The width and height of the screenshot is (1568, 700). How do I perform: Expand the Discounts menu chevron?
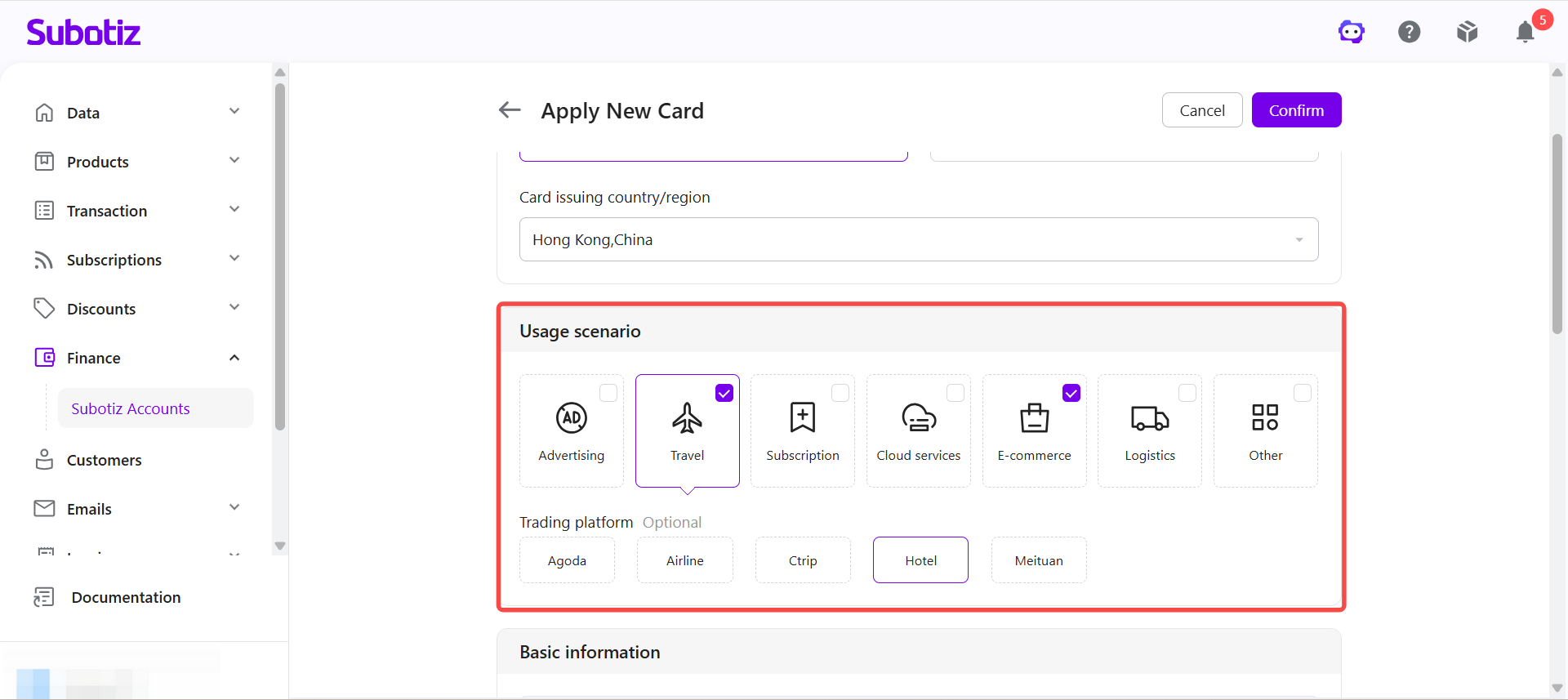point(234,307)
